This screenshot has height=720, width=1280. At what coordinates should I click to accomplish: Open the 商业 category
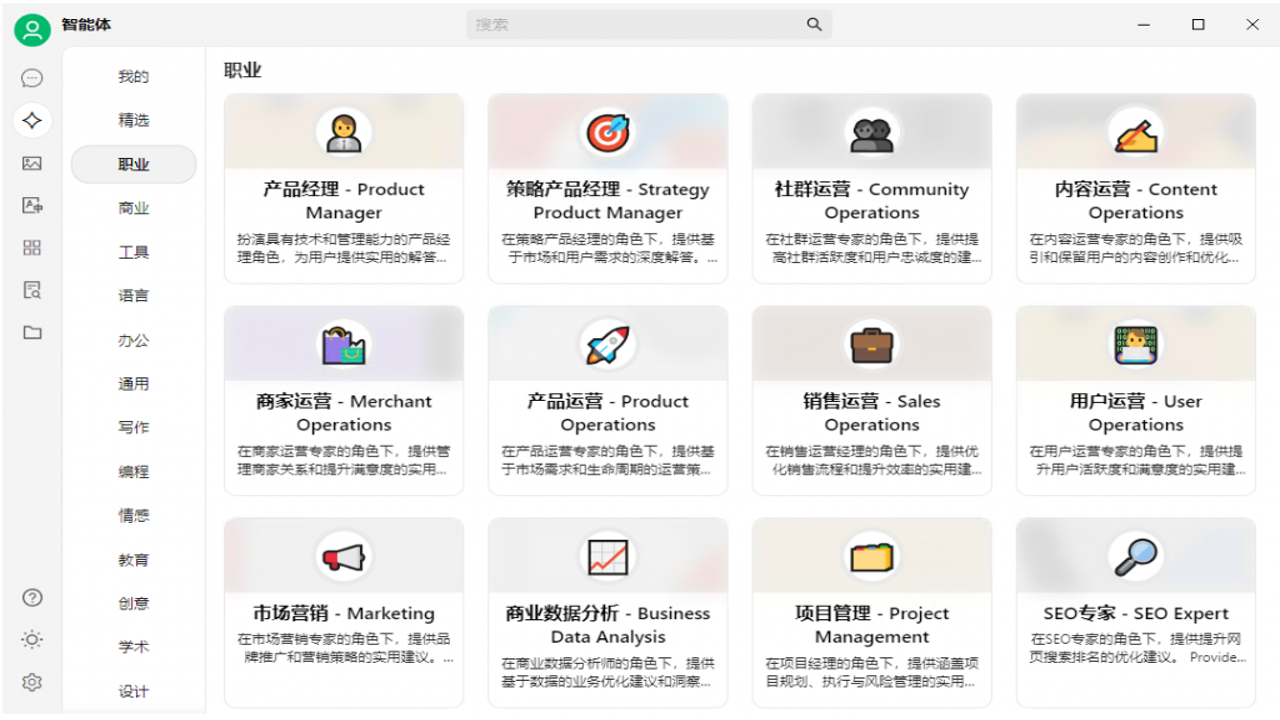point(134,209)
